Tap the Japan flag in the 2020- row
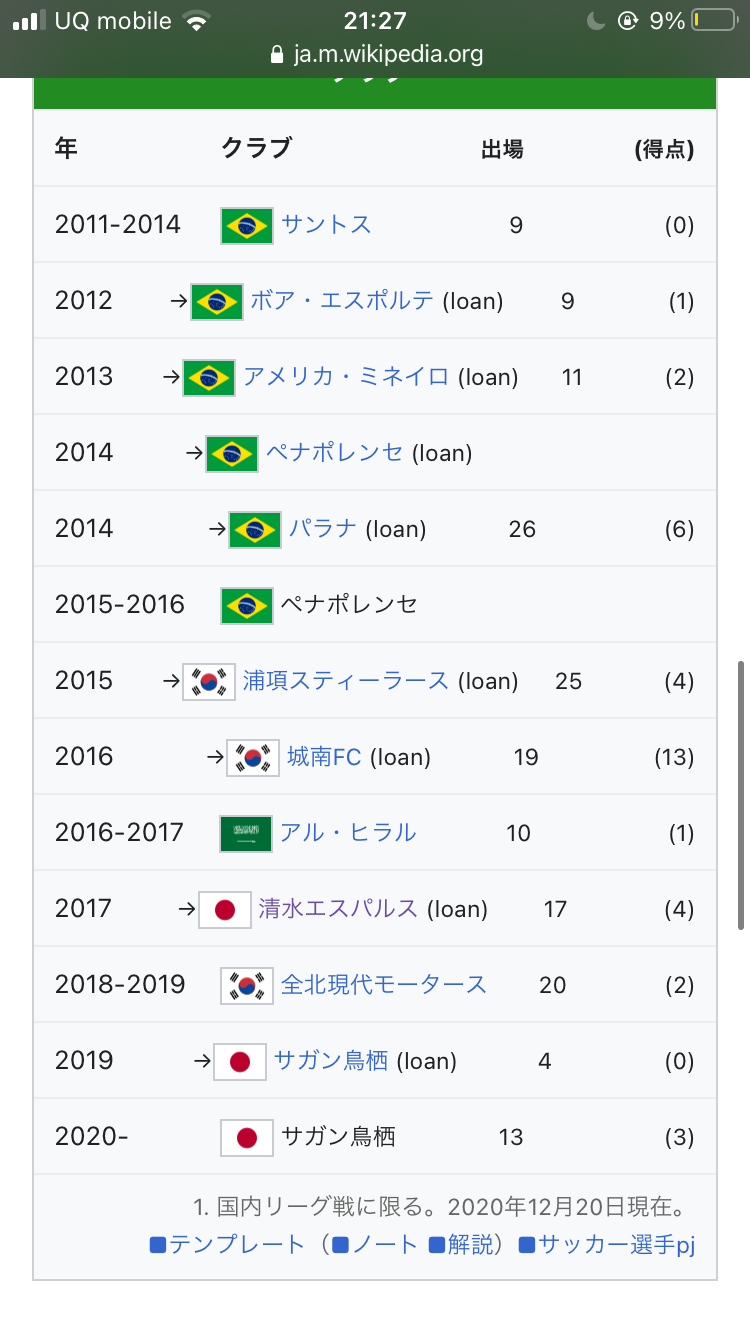This screenshot has height=1334, width=750. pos(246,1137)
